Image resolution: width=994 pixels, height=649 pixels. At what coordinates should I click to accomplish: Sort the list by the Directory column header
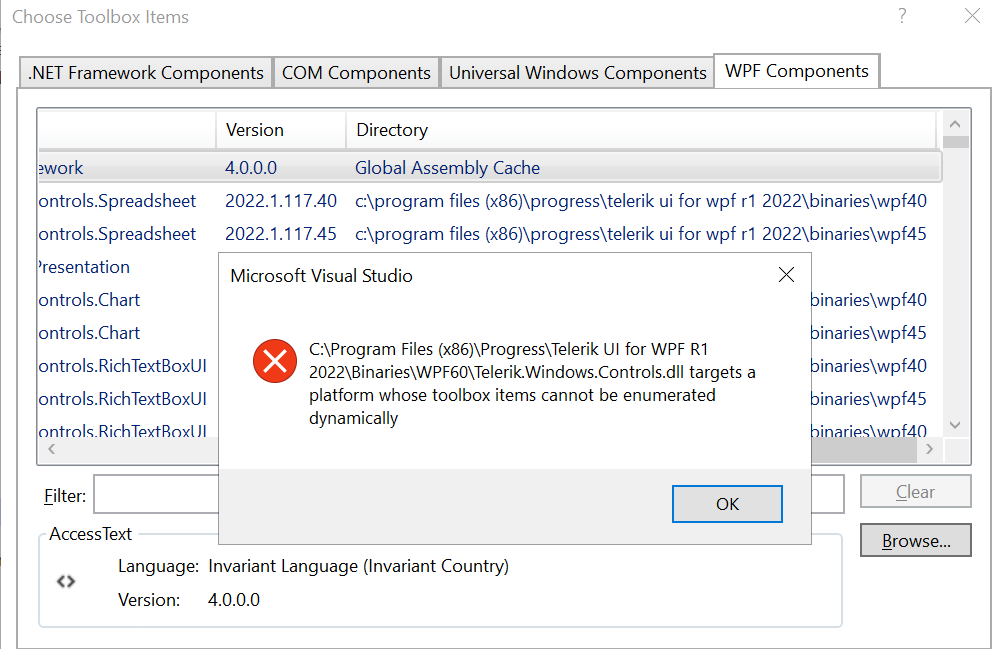(x=392, y=130)
